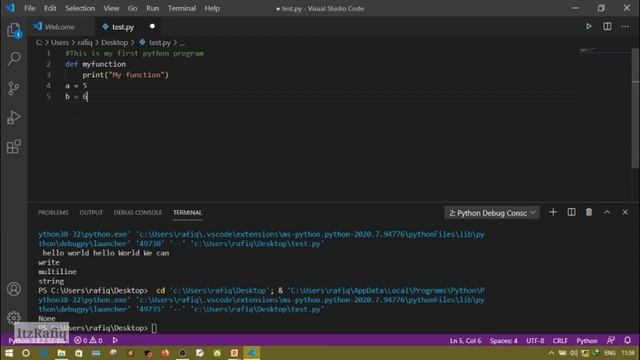Open the Accounts menu icon
Viewport: 640px width, 360px height.
click(13, 289)
